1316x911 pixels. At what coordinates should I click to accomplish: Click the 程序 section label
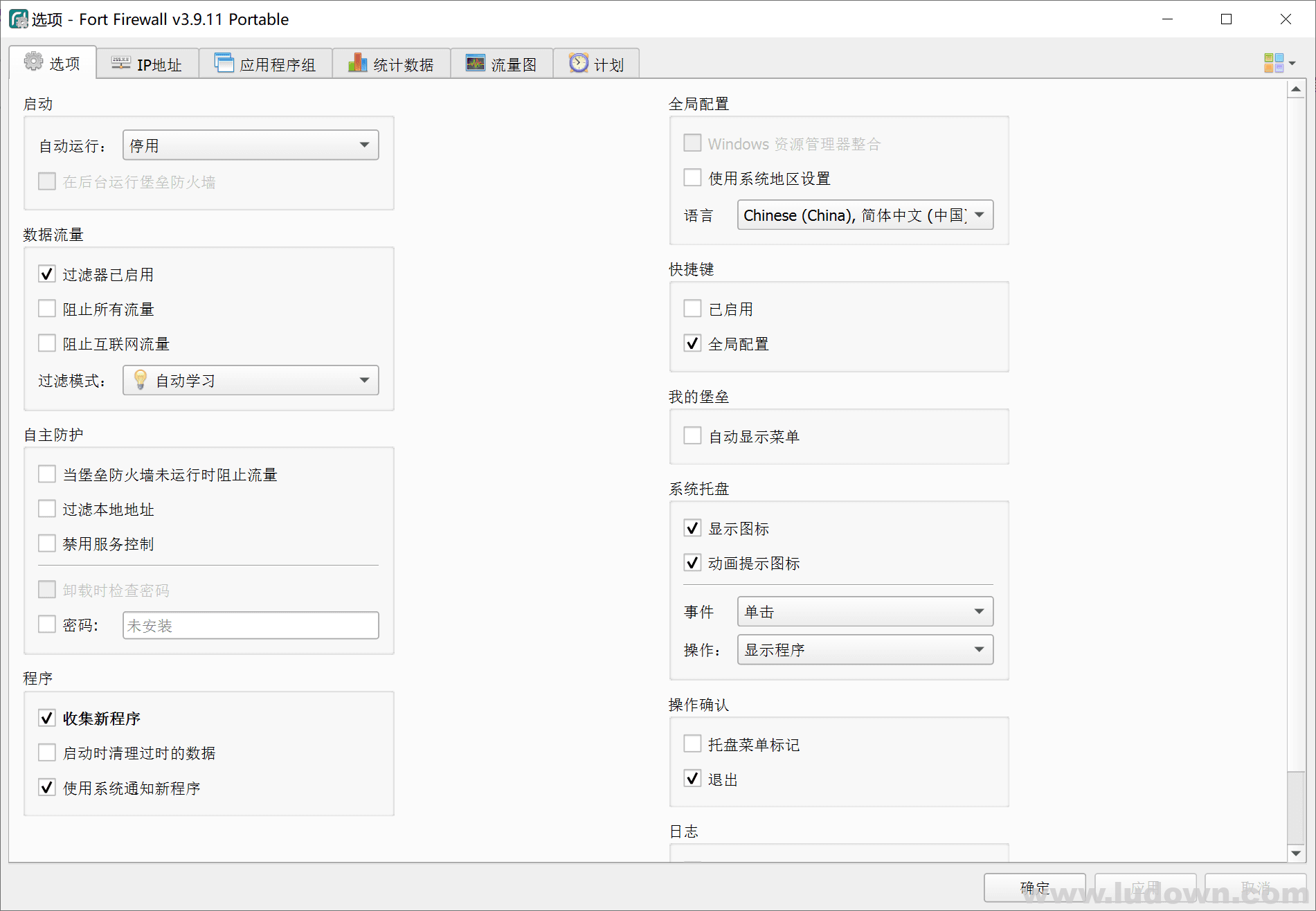tap(38, 678)
